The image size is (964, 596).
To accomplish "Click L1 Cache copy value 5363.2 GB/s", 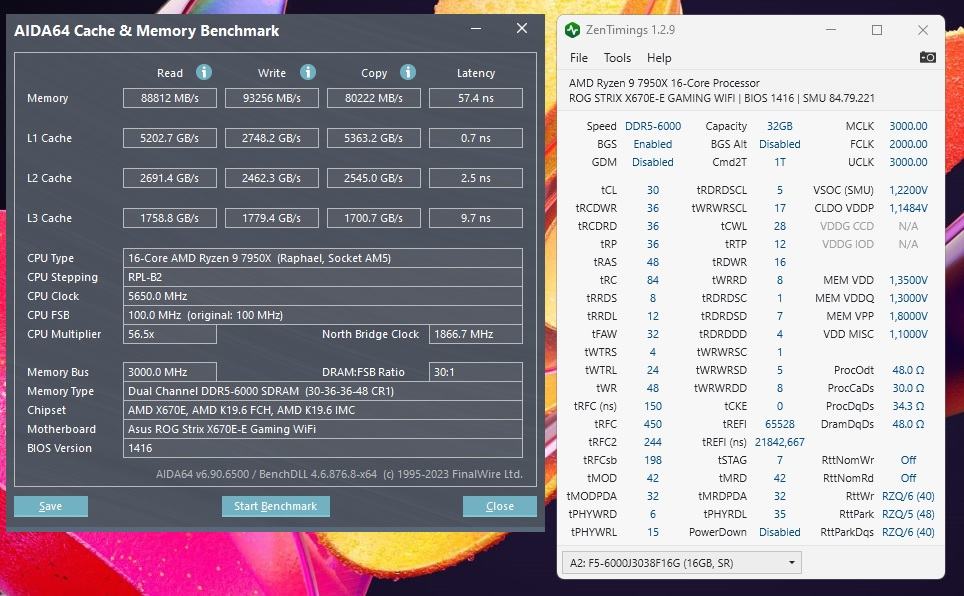I will 374,138.
